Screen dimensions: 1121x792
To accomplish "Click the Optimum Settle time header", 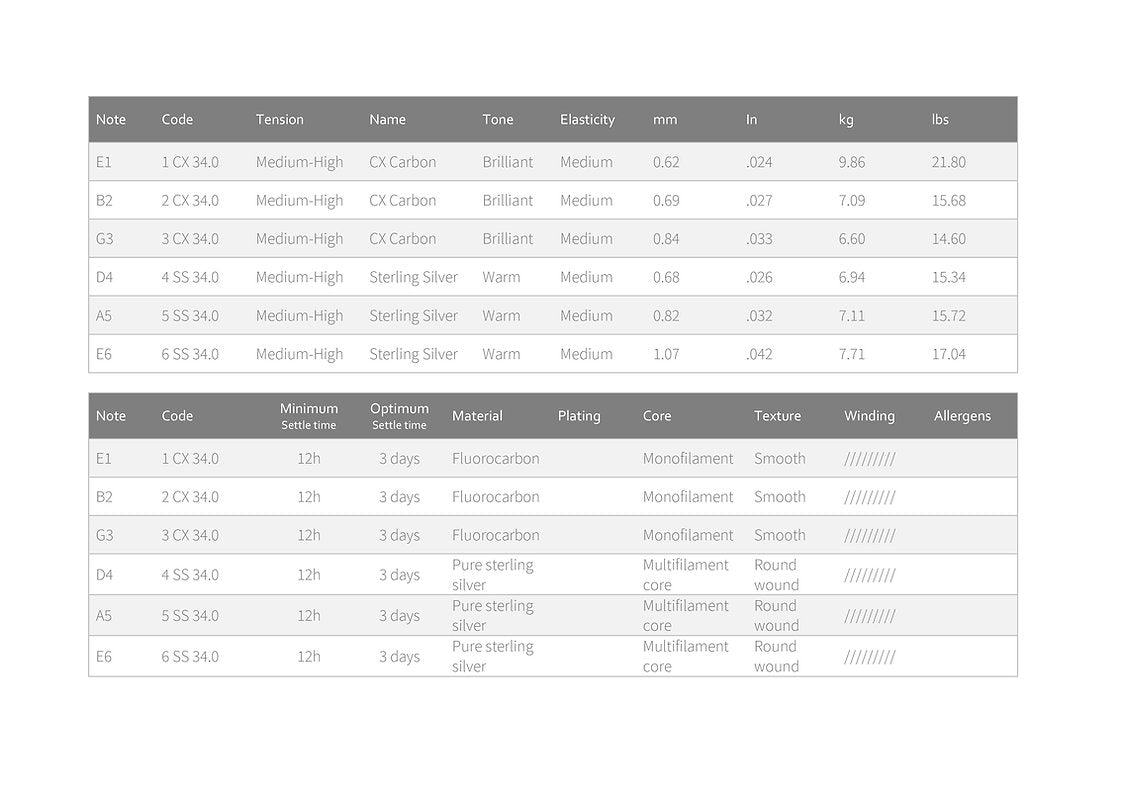I will tap(399, 416).
